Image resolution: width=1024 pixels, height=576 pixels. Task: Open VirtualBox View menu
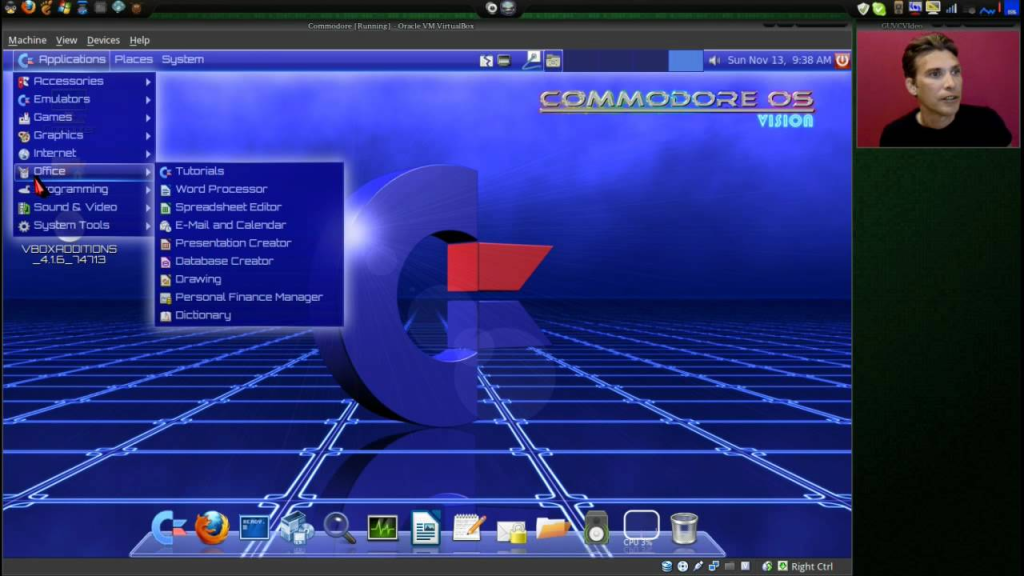click(x=66, y=40)
